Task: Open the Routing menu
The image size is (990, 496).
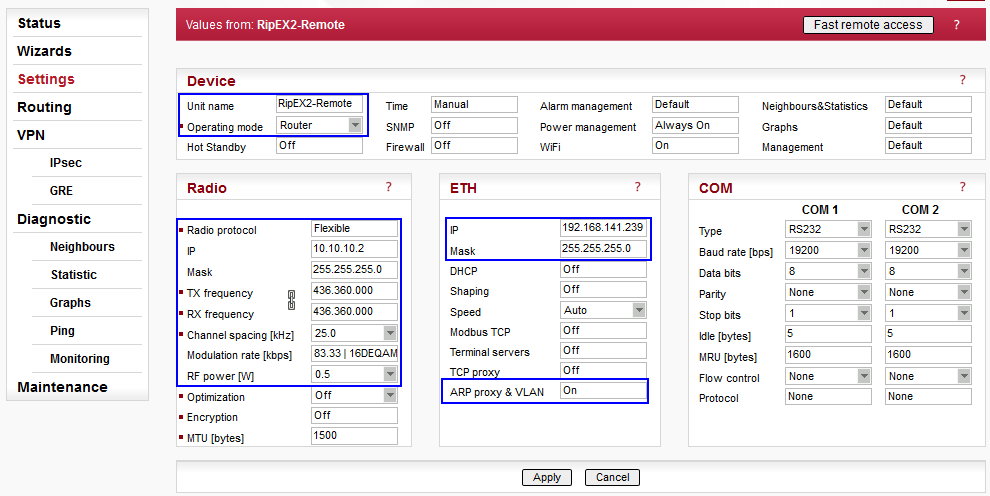Action: (x=44, y=107)
